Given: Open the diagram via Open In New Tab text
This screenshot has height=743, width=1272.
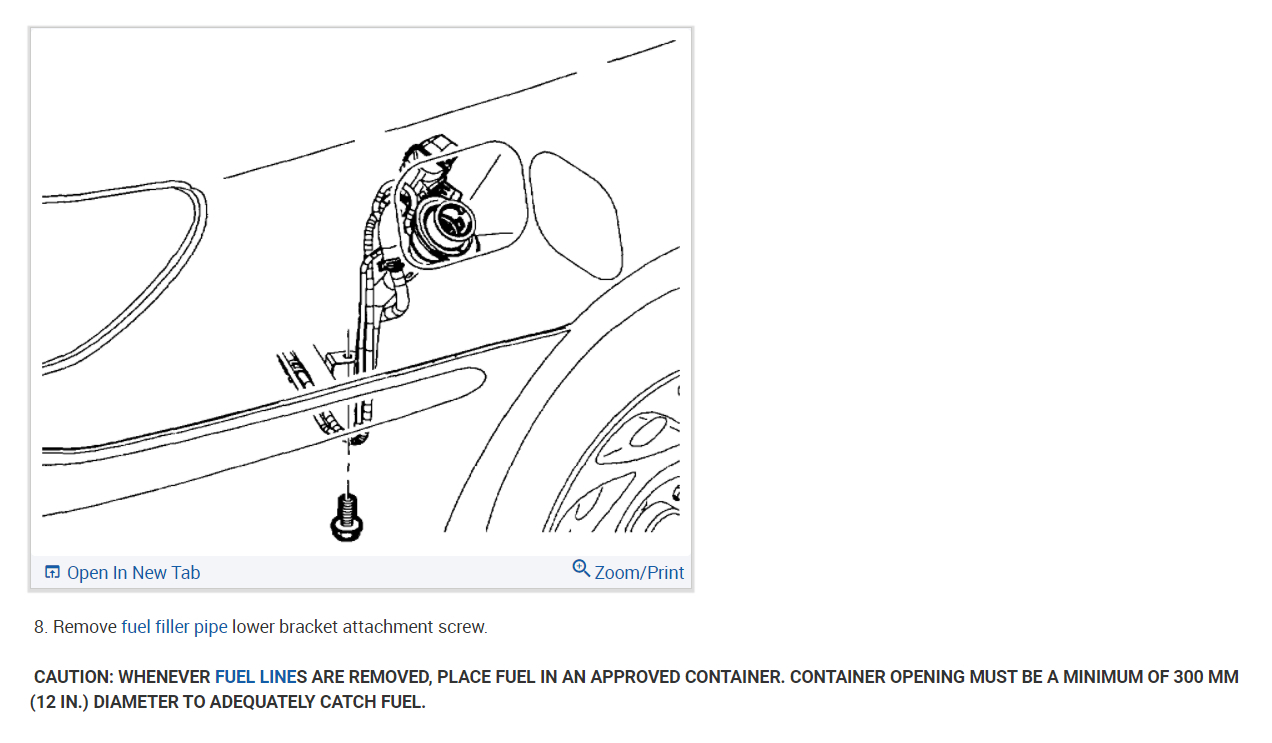Looking at the screenshot, I should [x=133, y=573].
